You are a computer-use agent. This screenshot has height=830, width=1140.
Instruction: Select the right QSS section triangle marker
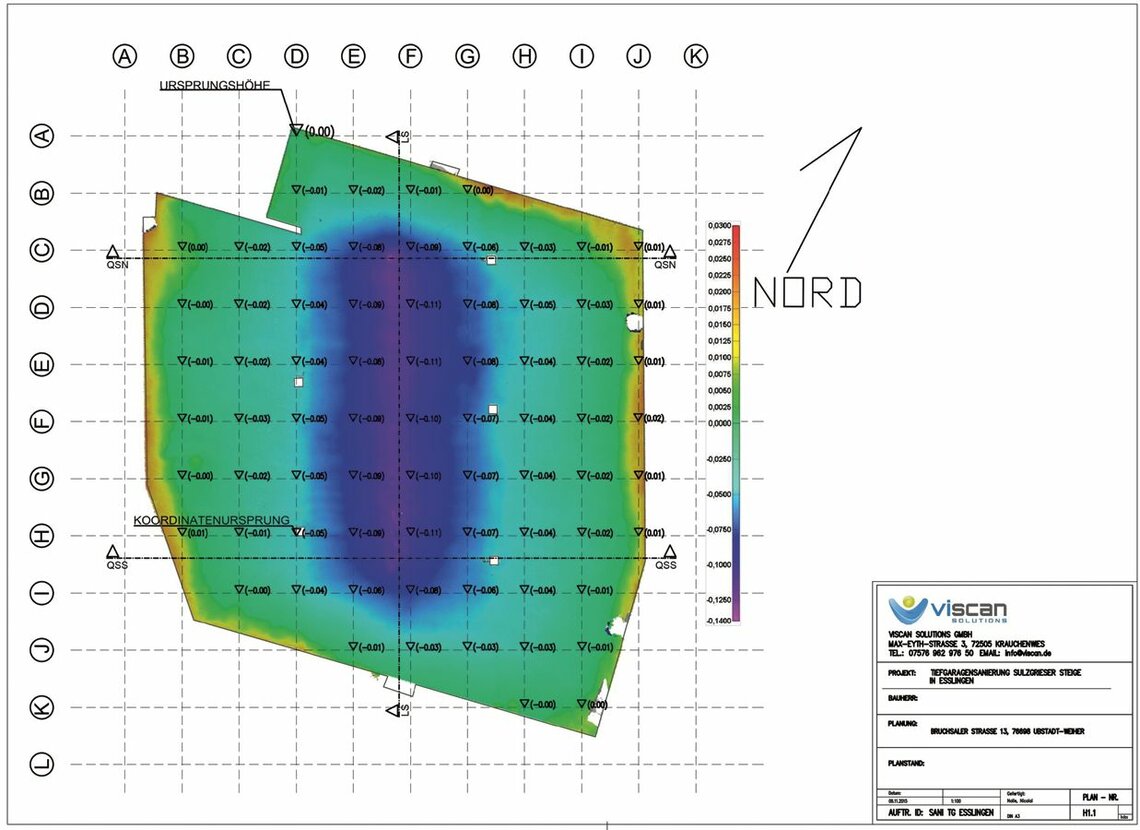670,552
